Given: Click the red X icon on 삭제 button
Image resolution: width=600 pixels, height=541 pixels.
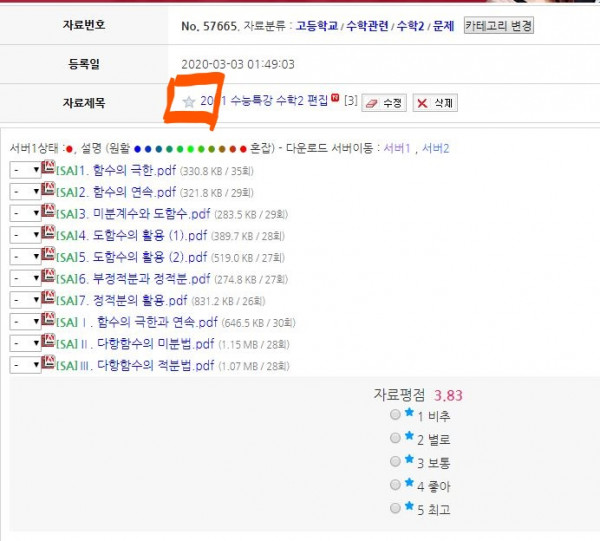Looking at the screenshot, I should point(422,102).
